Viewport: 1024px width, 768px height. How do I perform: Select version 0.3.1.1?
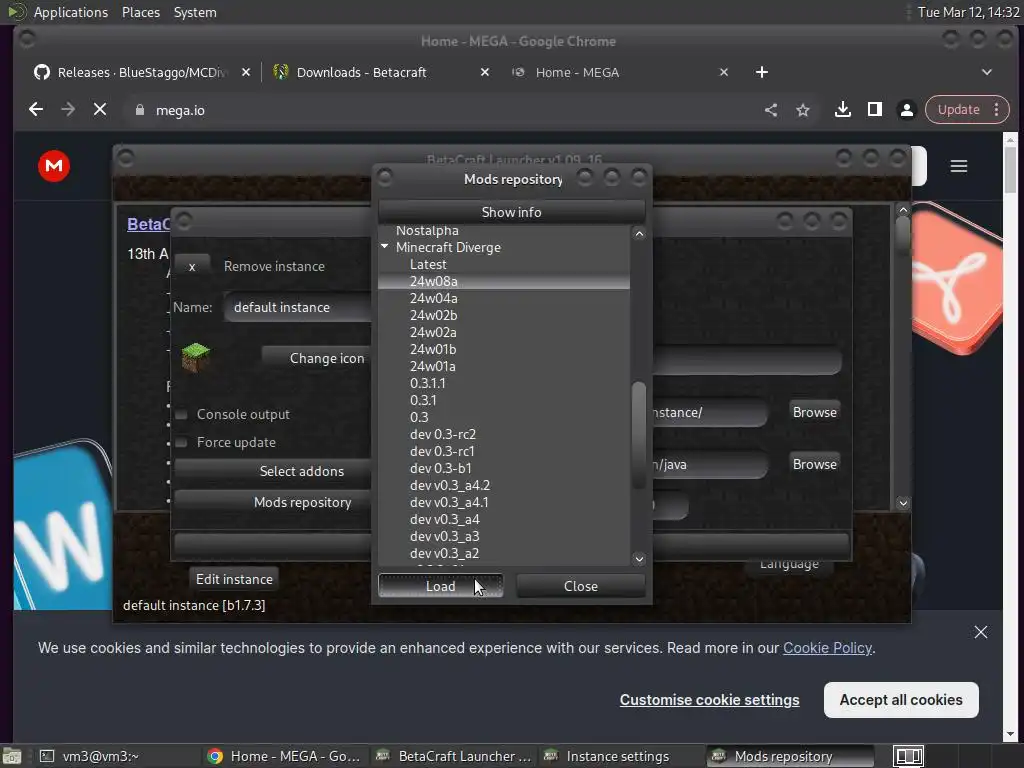pyautogui.click(x=427, y=383)
